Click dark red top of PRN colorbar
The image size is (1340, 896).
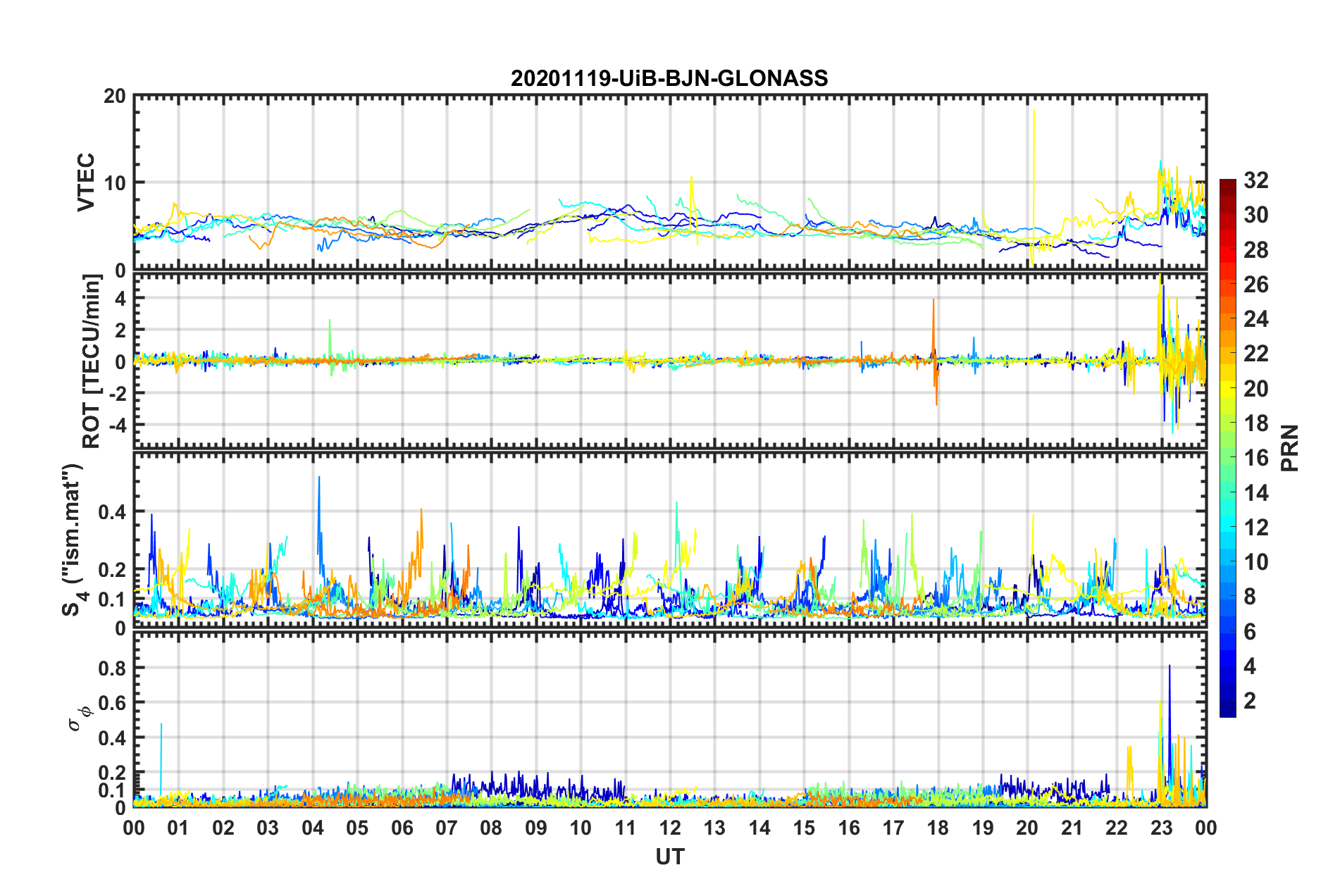1228,184
